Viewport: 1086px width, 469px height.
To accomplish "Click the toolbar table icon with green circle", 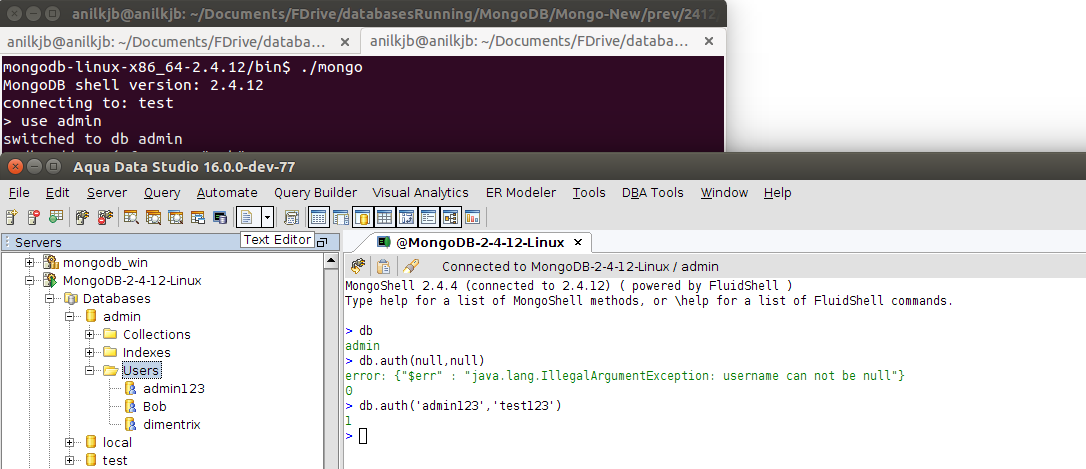I will point(56,217).
